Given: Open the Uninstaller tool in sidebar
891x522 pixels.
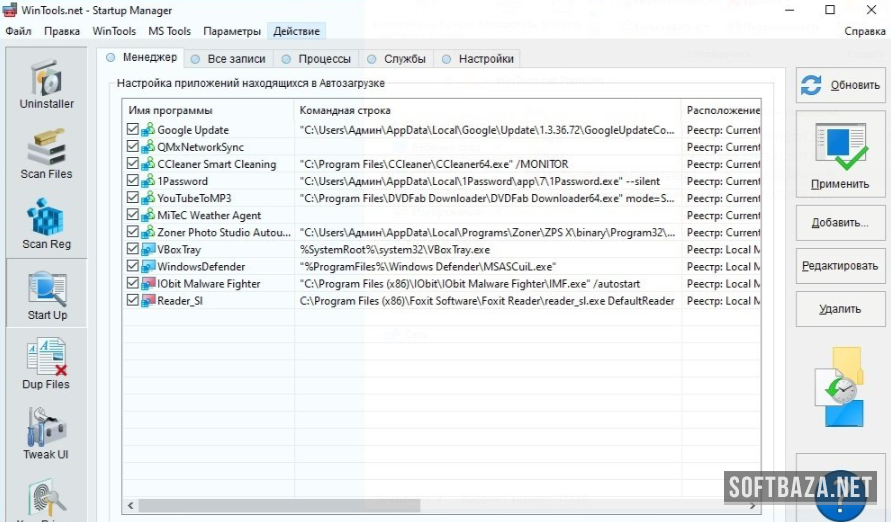Looking at the screenshot, I should pyautogui.click(x=47, y=84).
